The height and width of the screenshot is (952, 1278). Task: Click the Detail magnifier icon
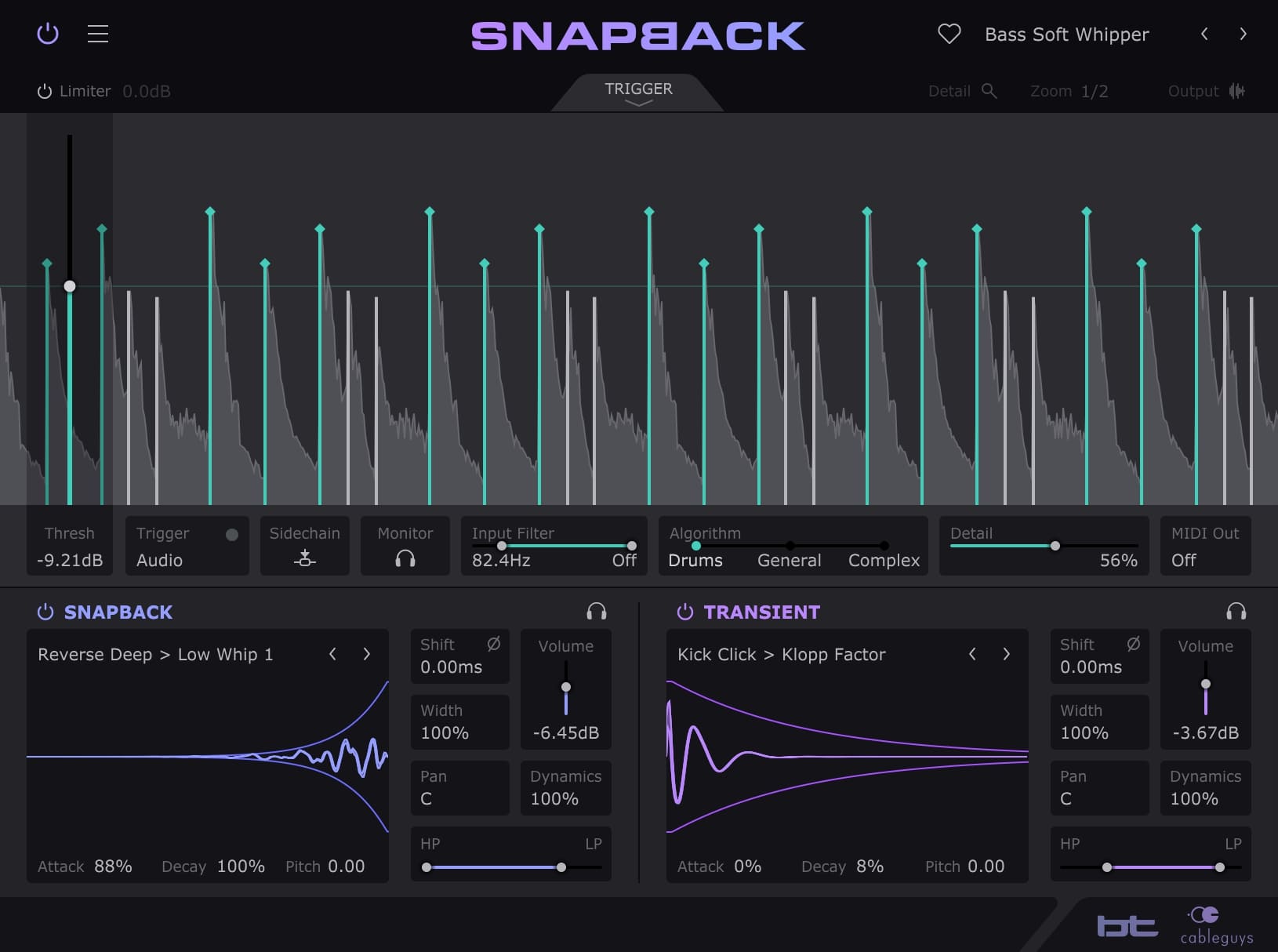[989, 91]
